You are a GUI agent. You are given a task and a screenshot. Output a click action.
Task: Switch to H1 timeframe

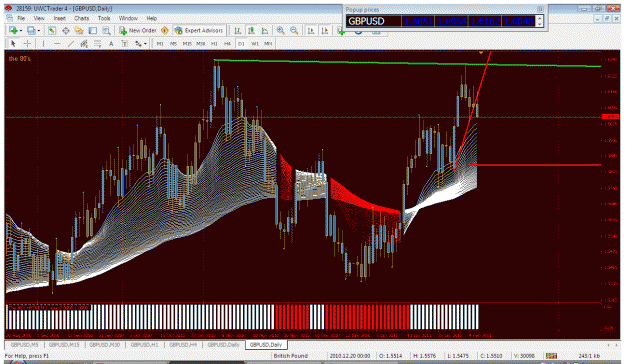coord(214,43)
